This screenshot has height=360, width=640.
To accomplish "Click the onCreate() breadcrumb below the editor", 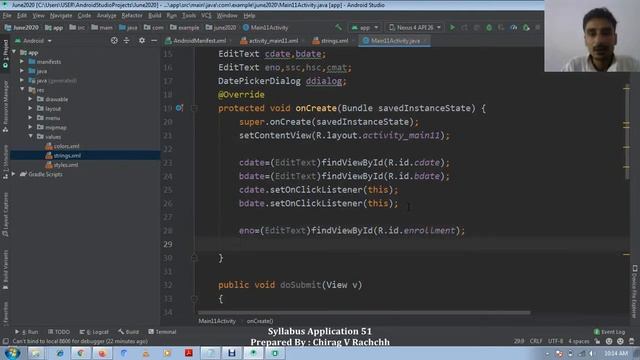I will [260, 321].
